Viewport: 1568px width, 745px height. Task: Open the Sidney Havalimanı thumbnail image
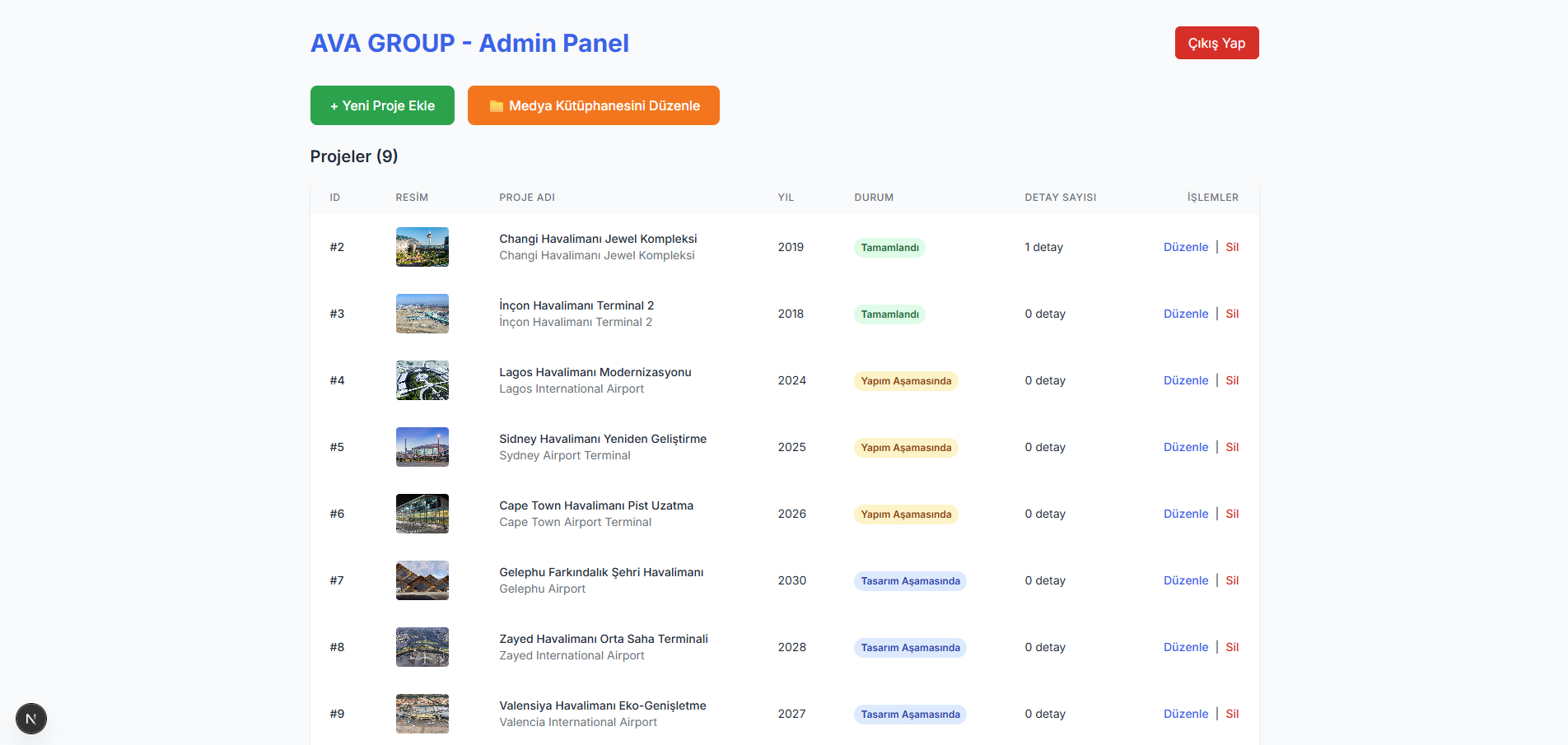[x=422, y=447]
